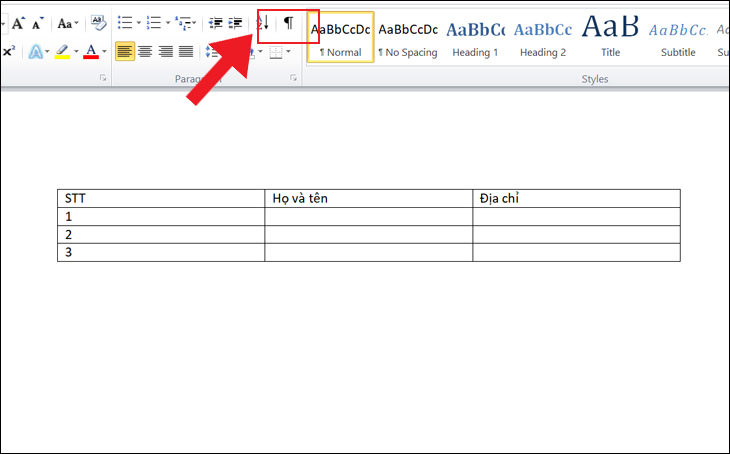Open the Font Color dropdown arrow
The width and height of the screenshot is (730, 454).
click(x=104, y=51)
